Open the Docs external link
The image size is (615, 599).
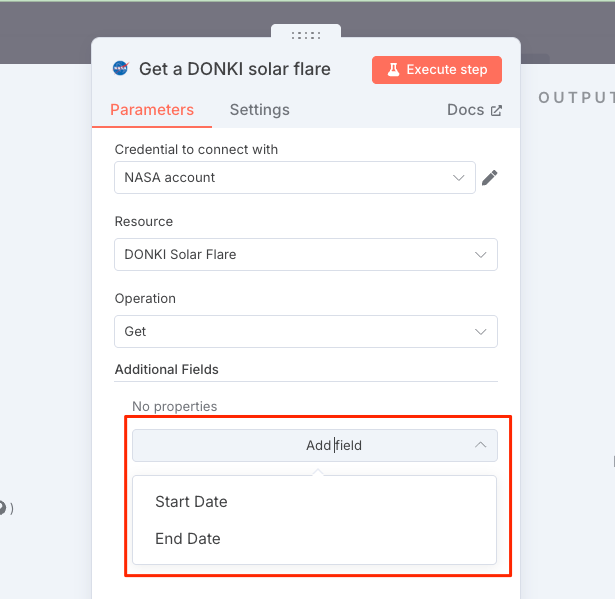tap(475, 110)
